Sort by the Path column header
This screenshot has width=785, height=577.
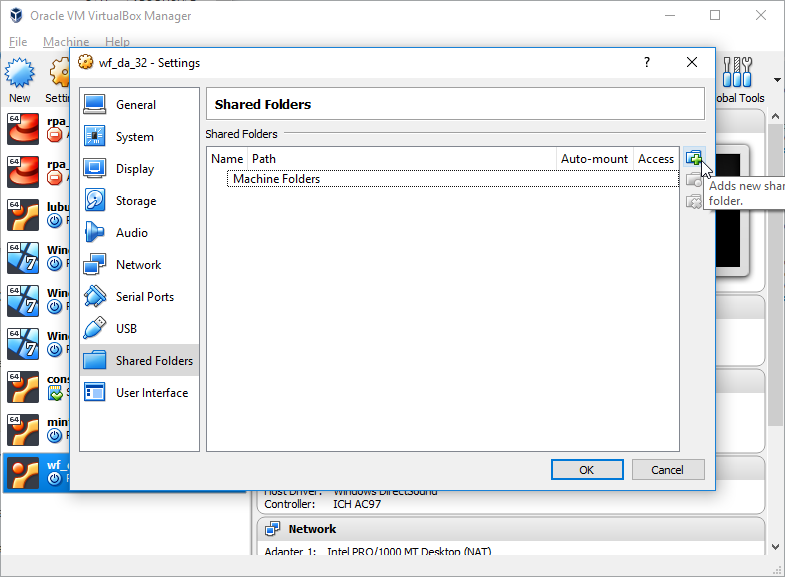click(402, 159)
